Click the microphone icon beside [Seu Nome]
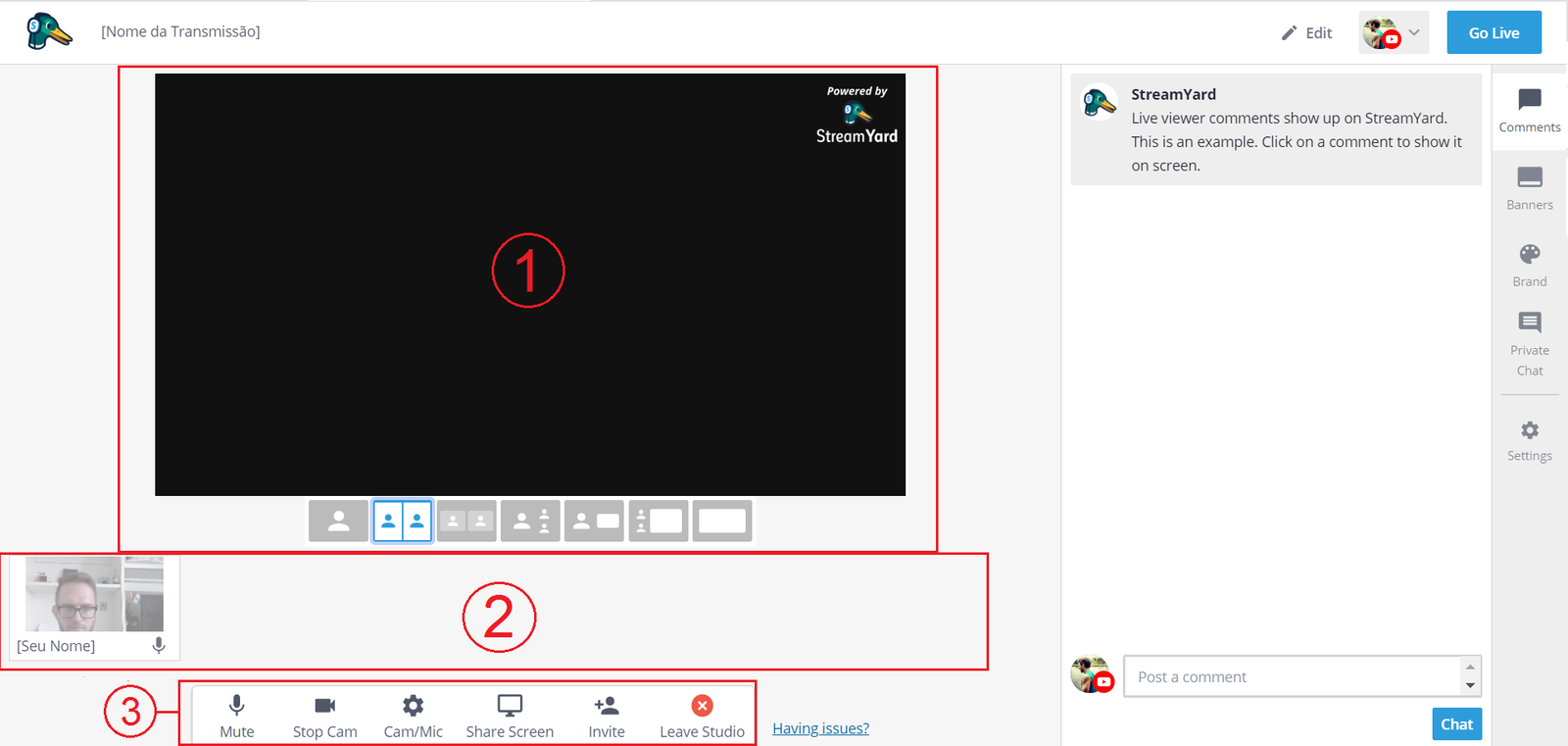The height and width of the screenshot is (746, 1568). pyautogui.click(x=159, y=645)
